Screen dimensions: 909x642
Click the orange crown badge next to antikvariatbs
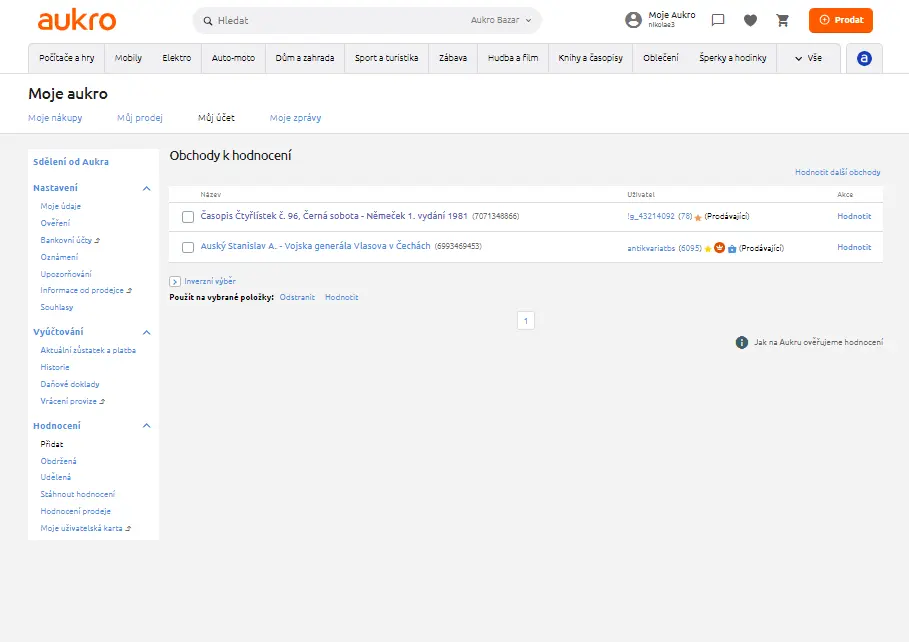(719, 248)
